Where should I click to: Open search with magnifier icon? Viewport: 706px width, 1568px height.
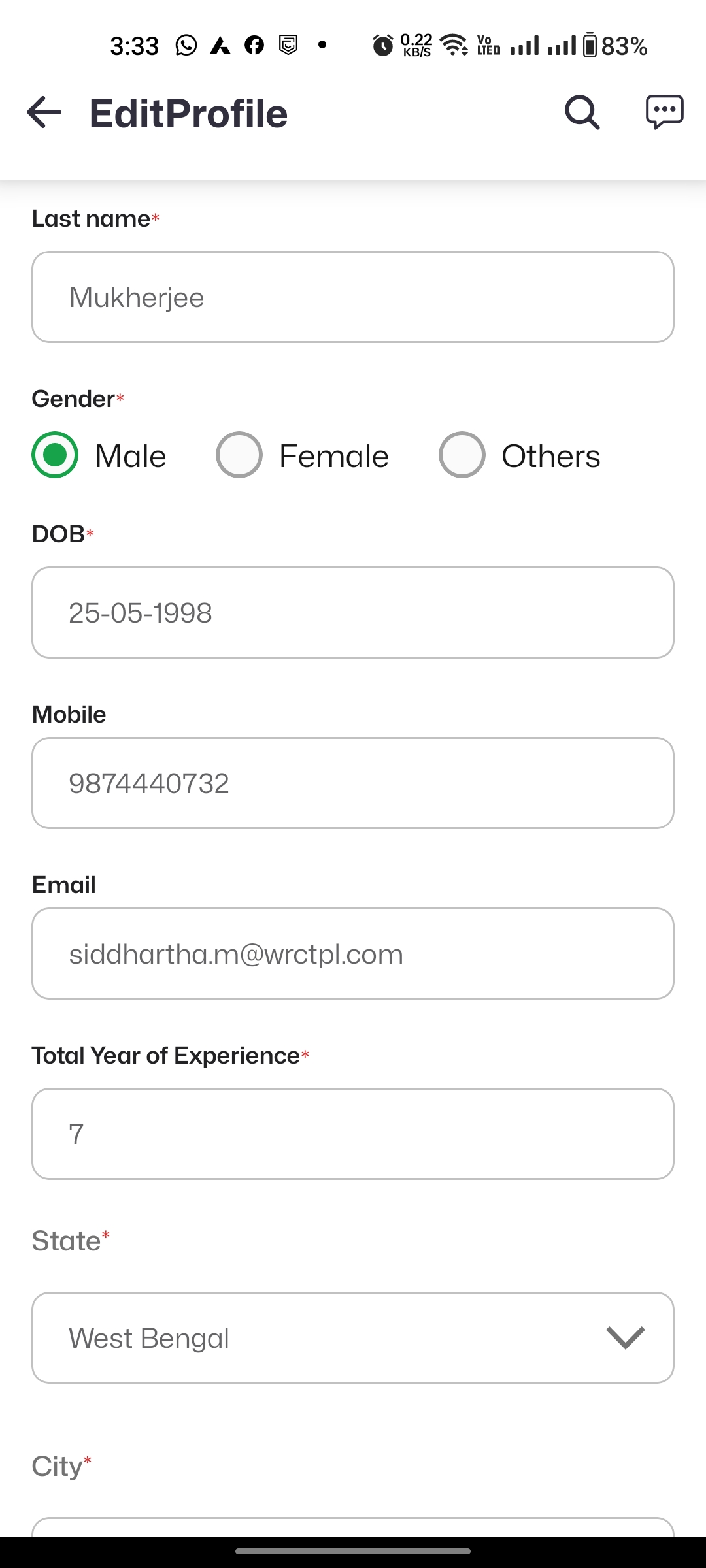582,112
